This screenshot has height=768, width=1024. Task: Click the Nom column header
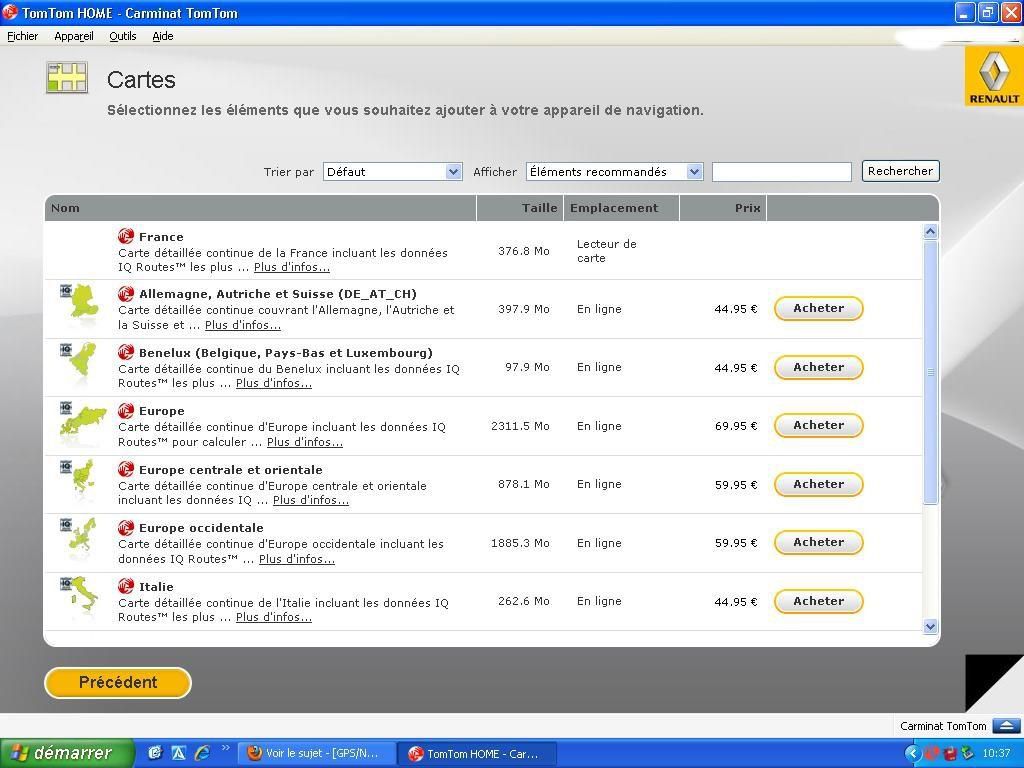[260, 208]
